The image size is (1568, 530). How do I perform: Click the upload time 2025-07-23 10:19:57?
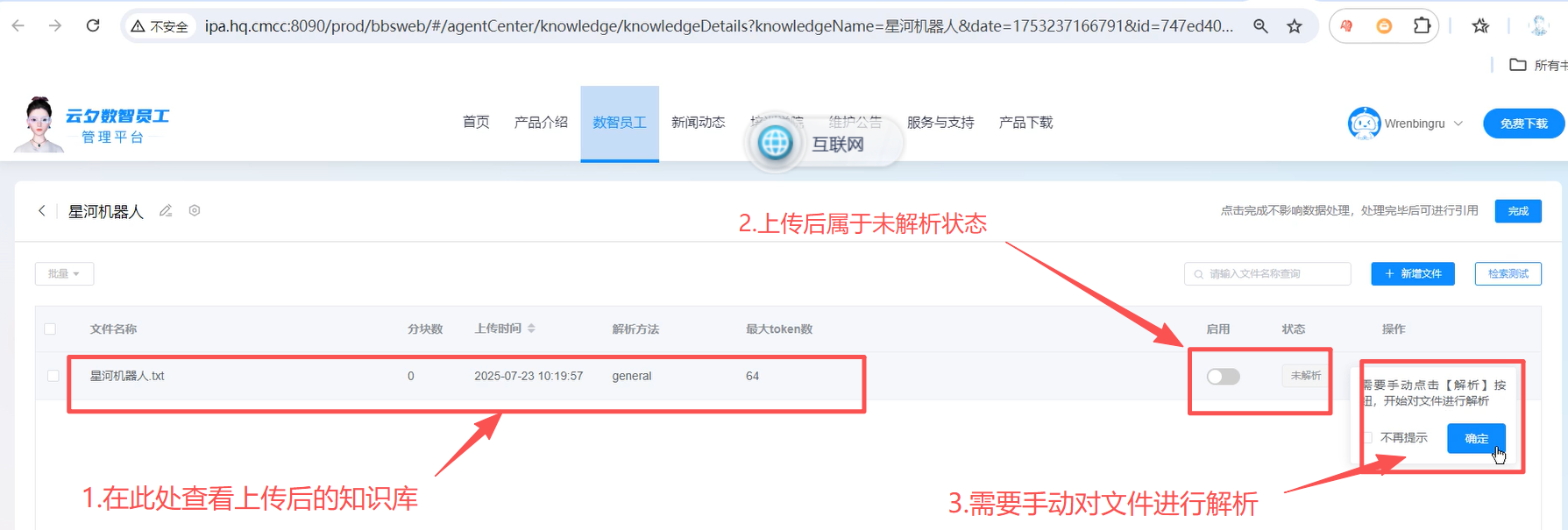529,376
